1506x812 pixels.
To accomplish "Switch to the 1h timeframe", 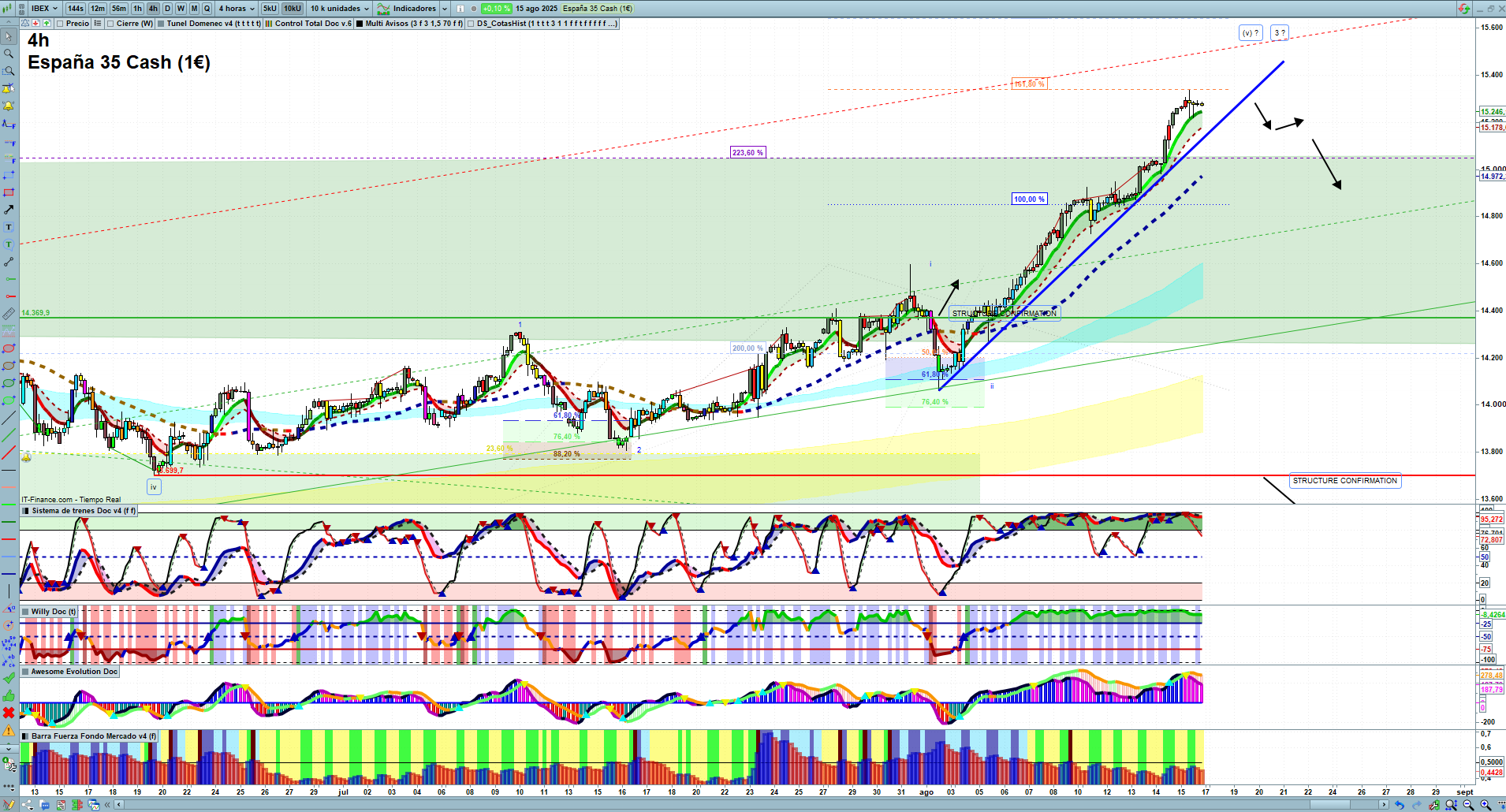I will coord(138,9).
